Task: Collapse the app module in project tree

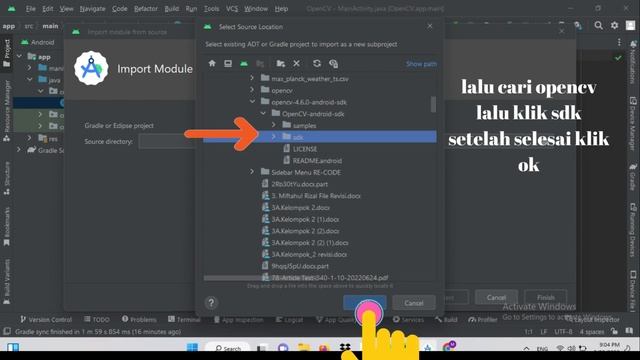Action: [19, 56]
